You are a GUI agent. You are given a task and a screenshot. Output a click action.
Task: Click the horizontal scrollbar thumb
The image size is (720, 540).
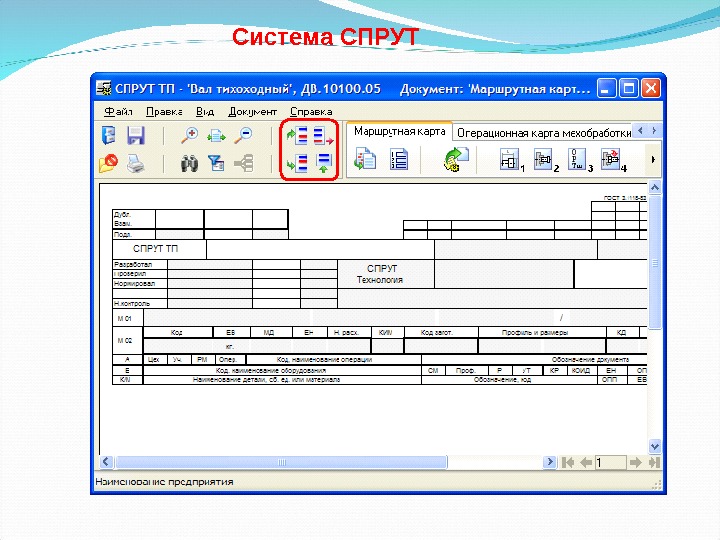[281, 462]
